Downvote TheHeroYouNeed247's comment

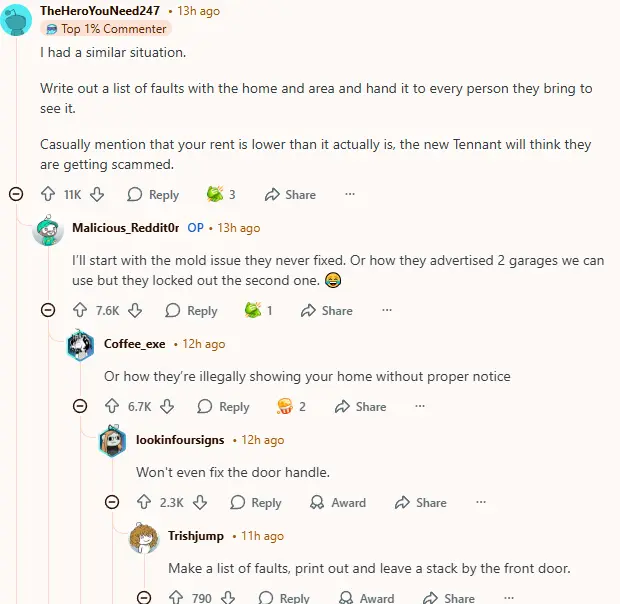(97, 195)
